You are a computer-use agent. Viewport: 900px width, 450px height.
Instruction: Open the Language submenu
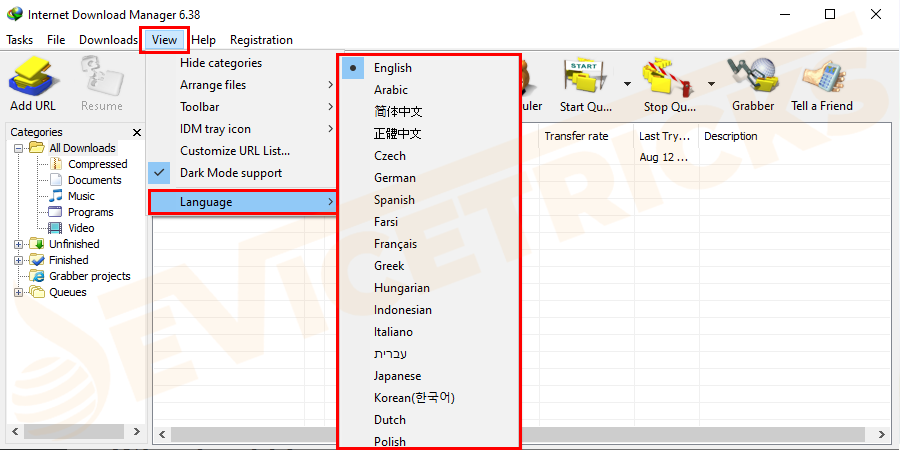point(242,202)
